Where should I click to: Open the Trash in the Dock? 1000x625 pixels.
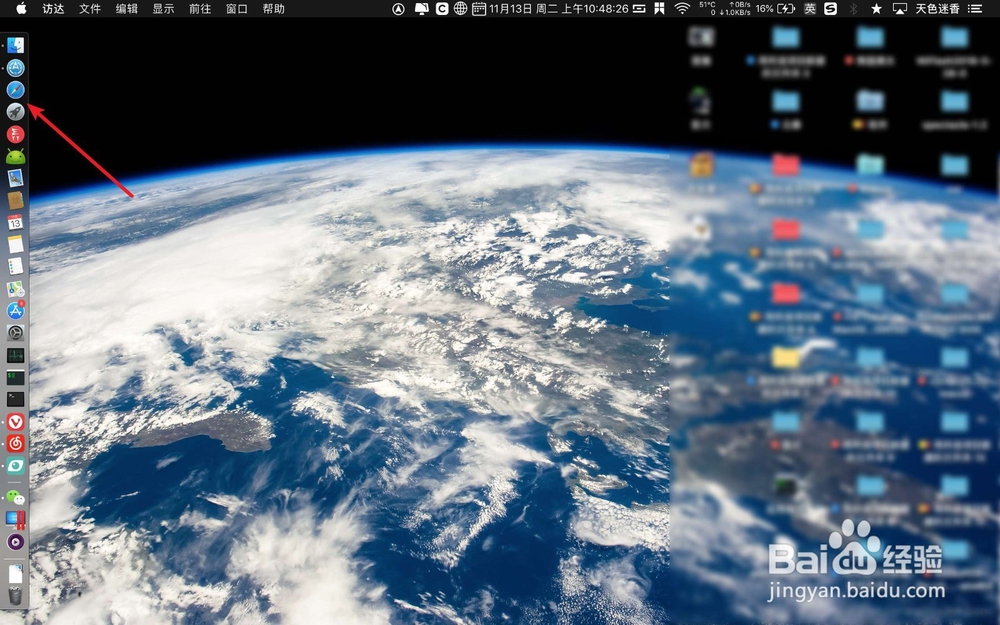point(15,596)
